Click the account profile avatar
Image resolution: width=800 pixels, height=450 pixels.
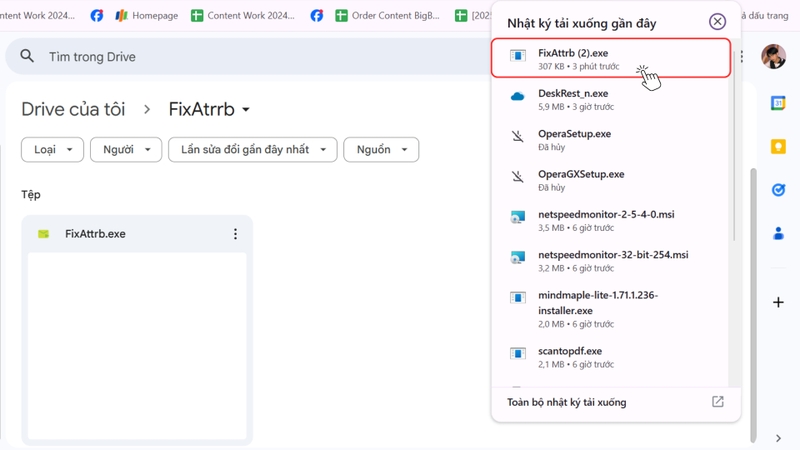pyautogui.click(x=773, y=56)
